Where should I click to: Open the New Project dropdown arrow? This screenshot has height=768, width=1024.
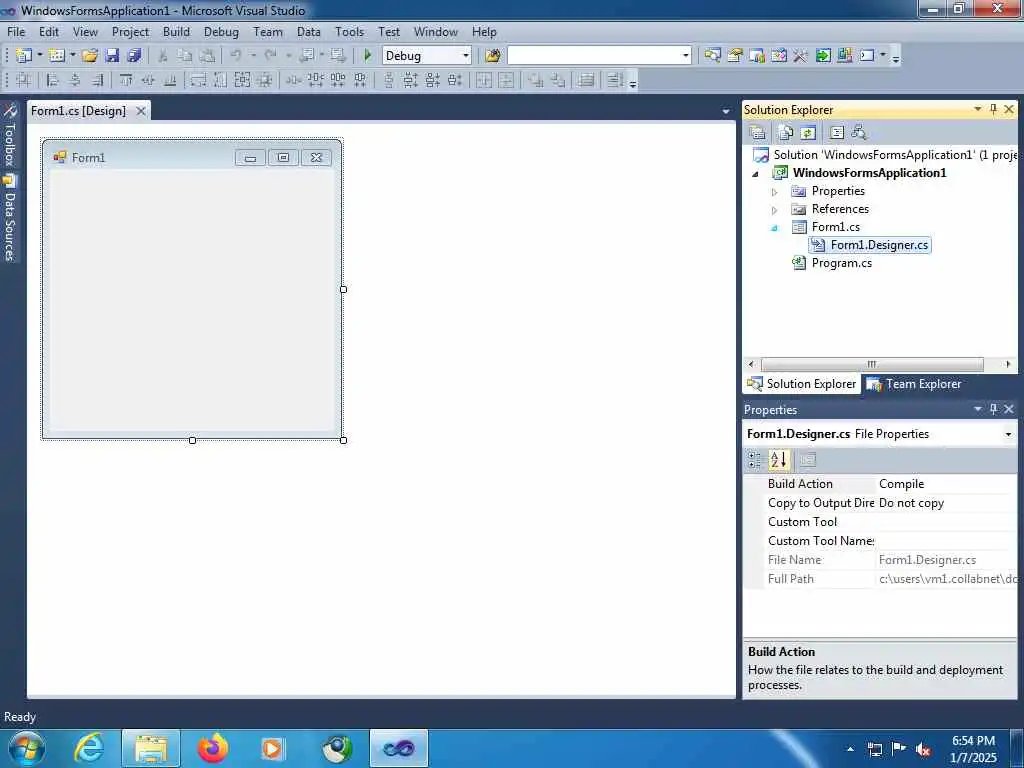(x=39, y=56)
